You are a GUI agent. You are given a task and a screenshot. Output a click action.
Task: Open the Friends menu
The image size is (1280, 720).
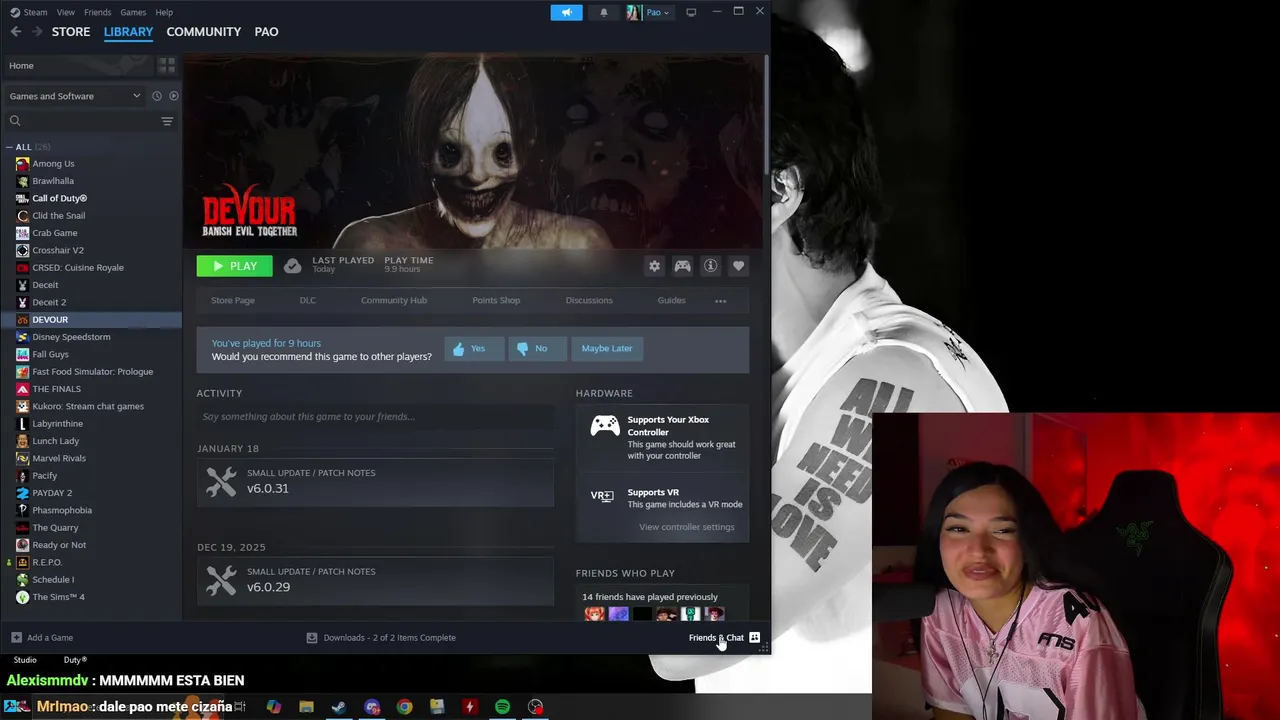click(98, 12)
